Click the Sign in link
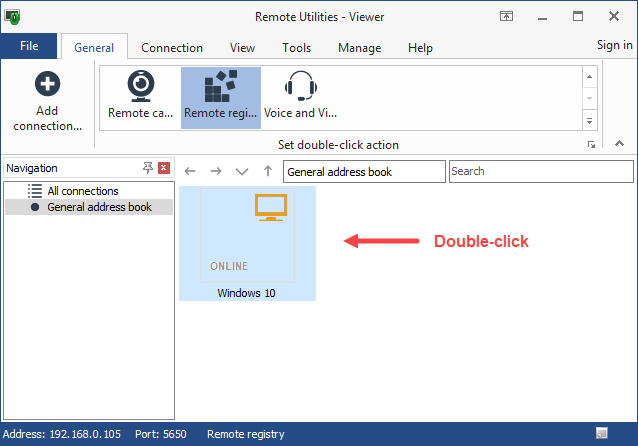The height and width of the screenshot is (446, 638). (614, 45)
